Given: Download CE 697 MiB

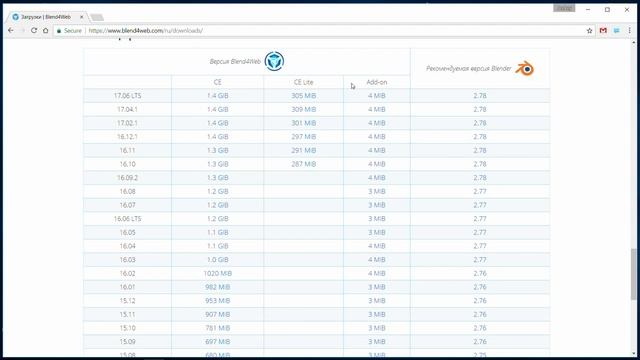Looking at the screenshot, I should 218,342.
